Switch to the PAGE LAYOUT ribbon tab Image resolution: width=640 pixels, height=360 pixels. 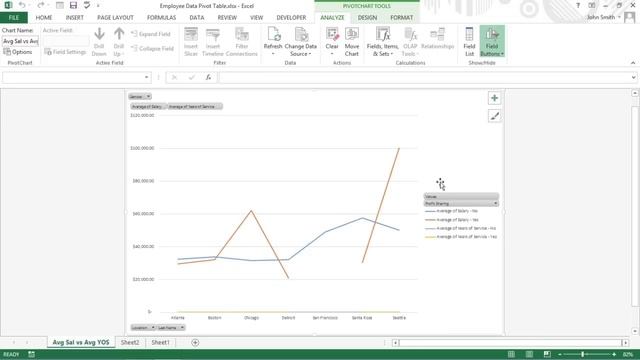pyautogui.click(x=116, y=18)
